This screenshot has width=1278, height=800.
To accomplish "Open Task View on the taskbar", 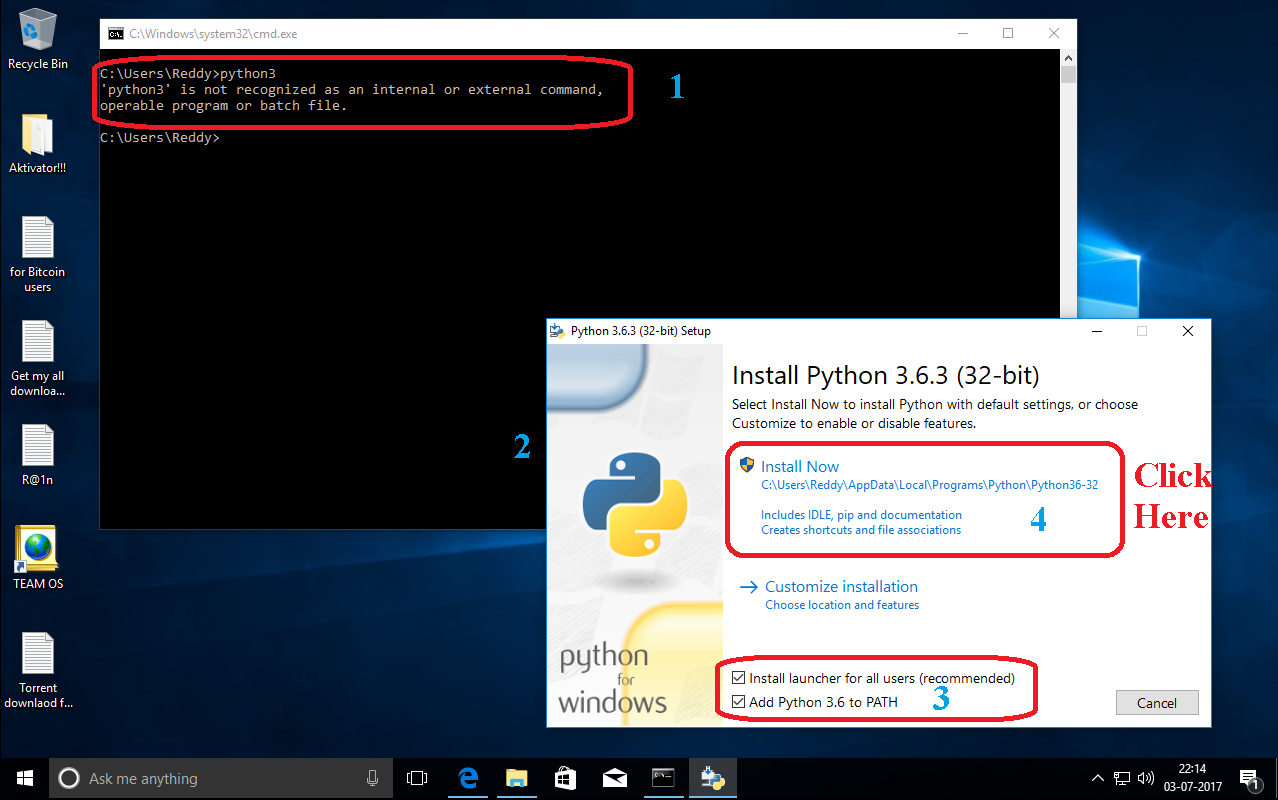I will [x=416, y=777].
